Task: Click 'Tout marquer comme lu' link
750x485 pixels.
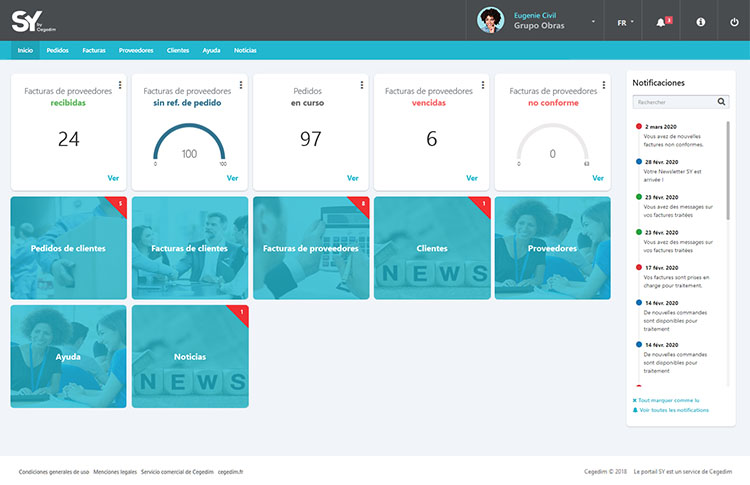Action: pyautogui.click(x=668, y=400)
